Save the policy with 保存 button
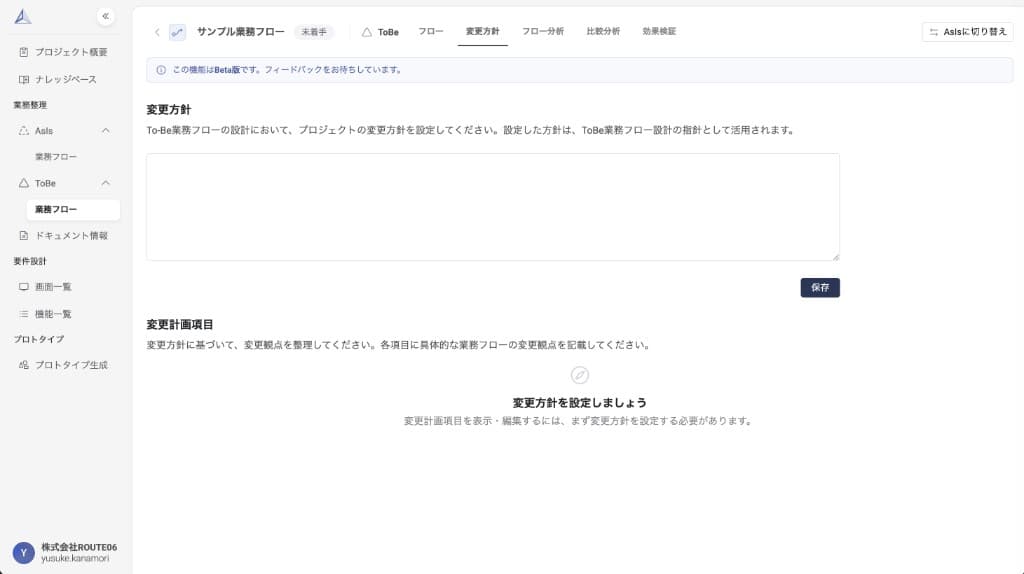This screenshot has width=1024, height=574. click(x=820, y=287)
